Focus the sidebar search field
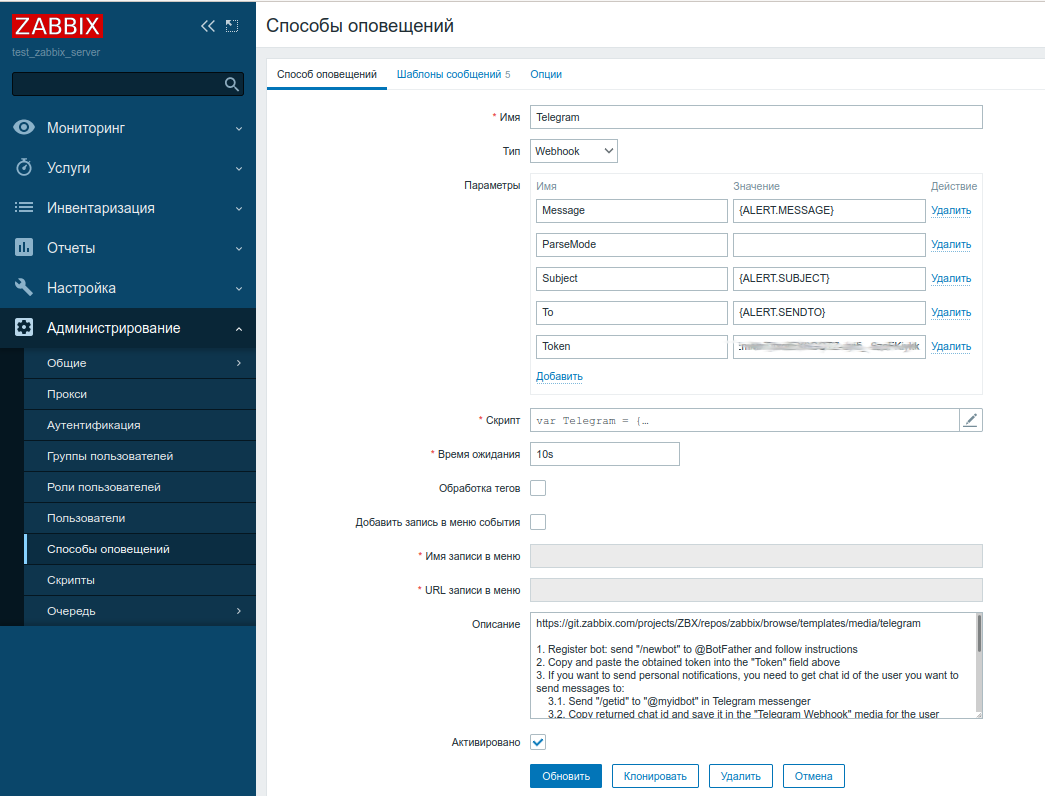1045x796 pixels. [128, 84]
